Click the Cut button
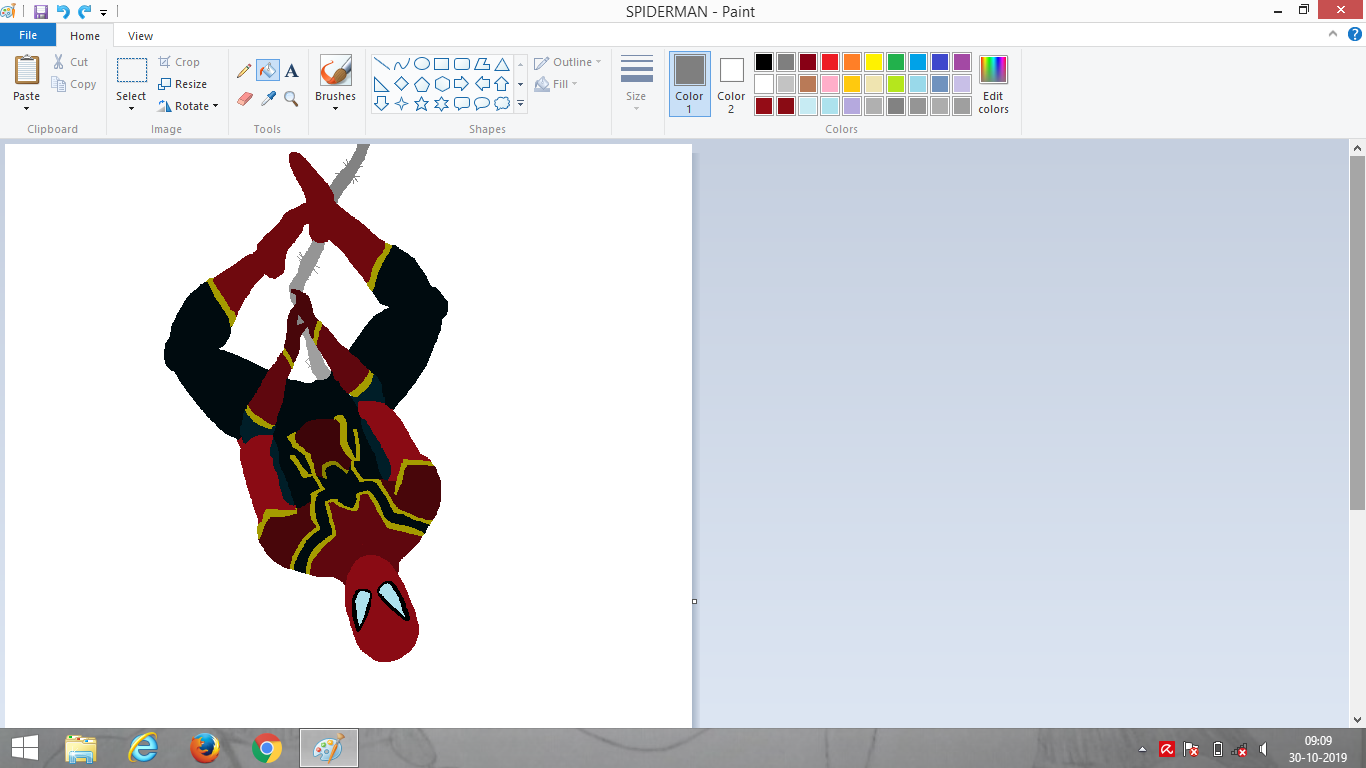Image resolution: width=1366 pixels, height=768 pixels. (x=70, y=62)
